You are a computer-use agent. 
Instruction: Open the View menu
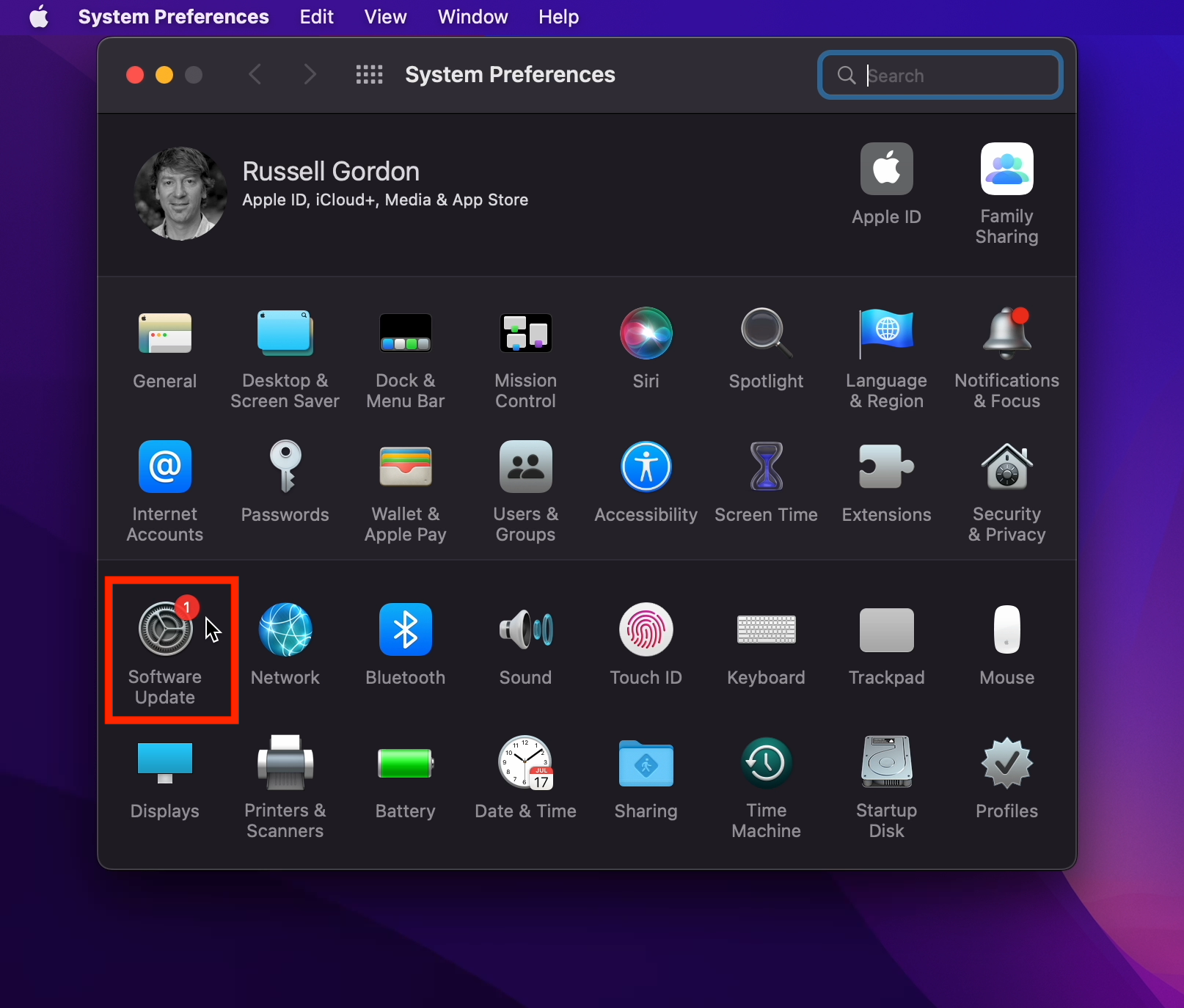(385, 17)
